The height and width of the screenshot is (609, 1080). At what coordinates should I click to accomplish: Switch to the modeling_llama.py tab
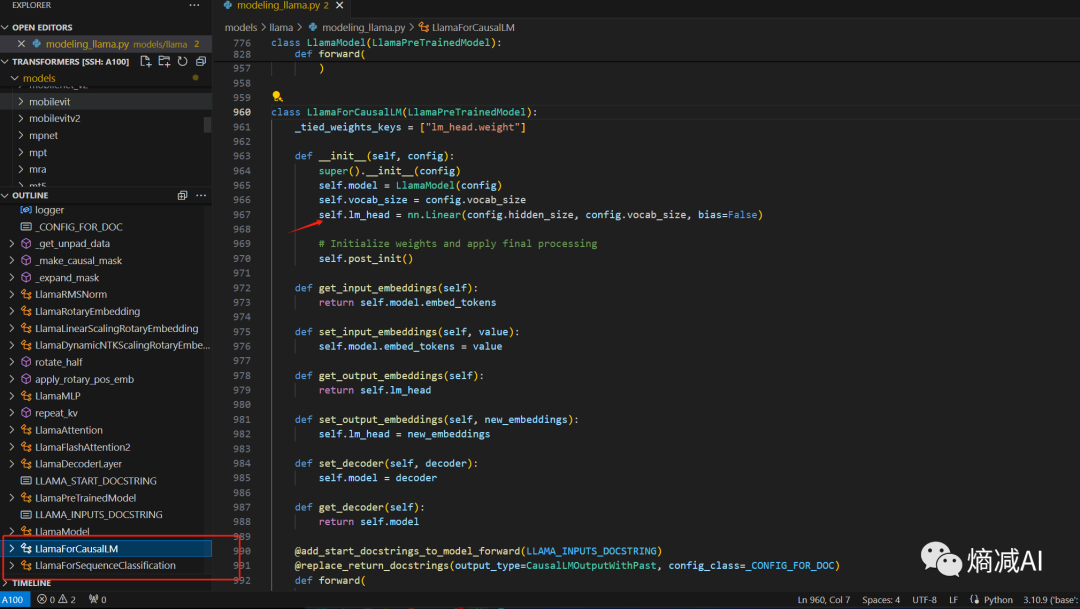(282, 6)
